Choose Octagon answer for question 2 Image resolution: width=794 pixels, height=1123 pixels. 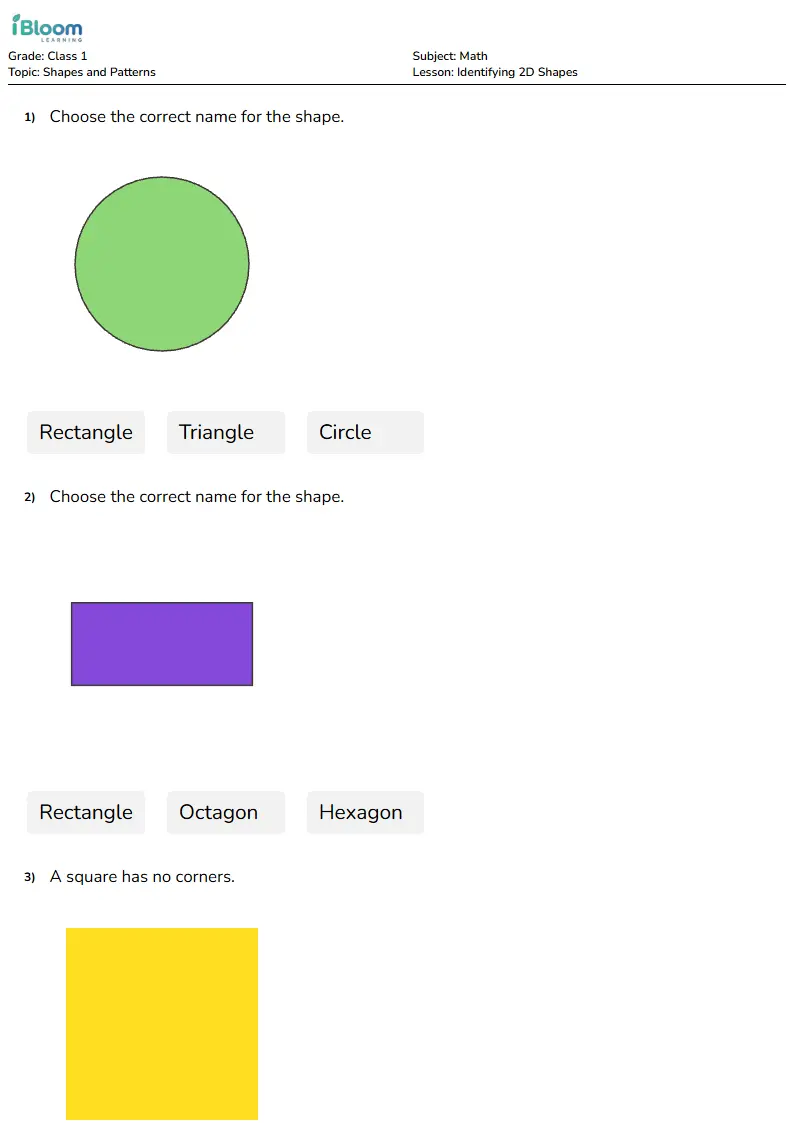(226, 812)
